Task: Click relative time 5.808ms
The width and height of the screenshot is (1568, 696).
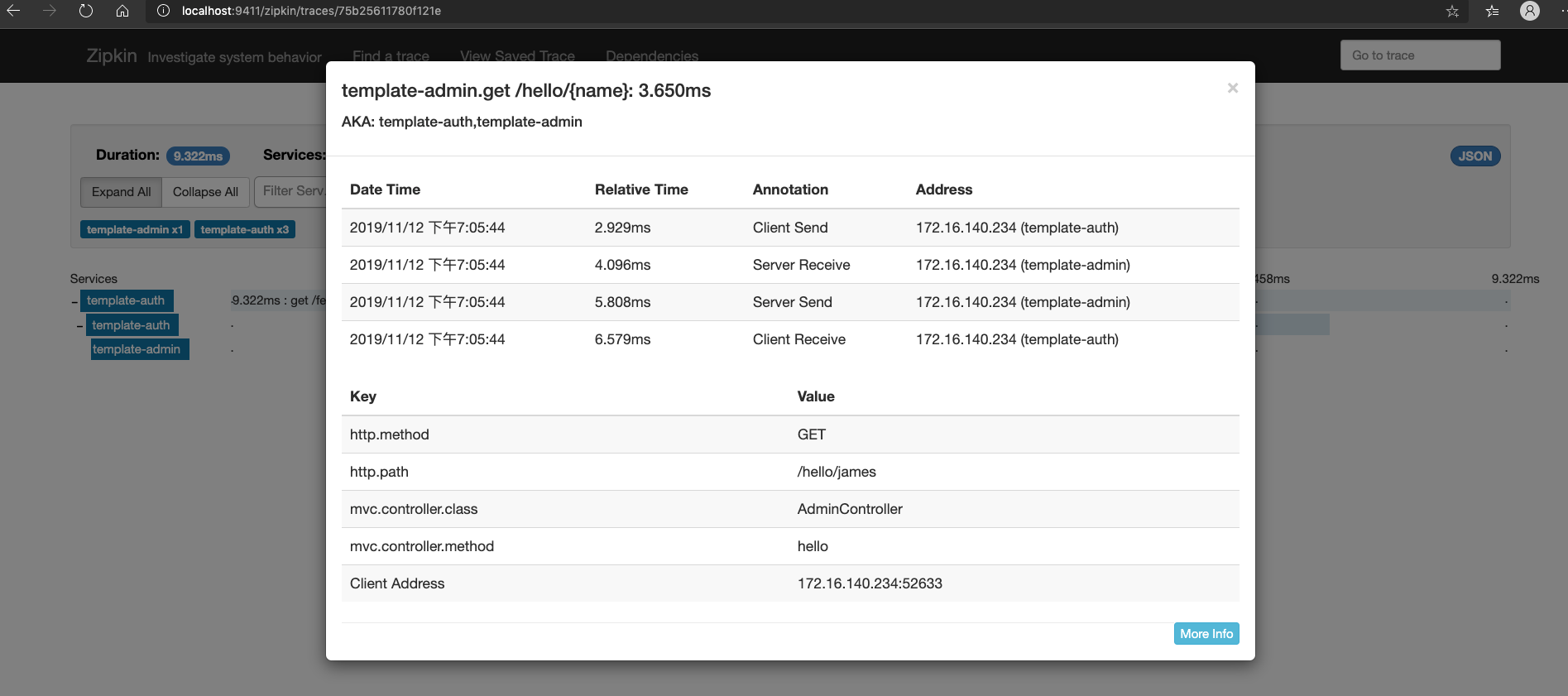Action: click(623, 302)
